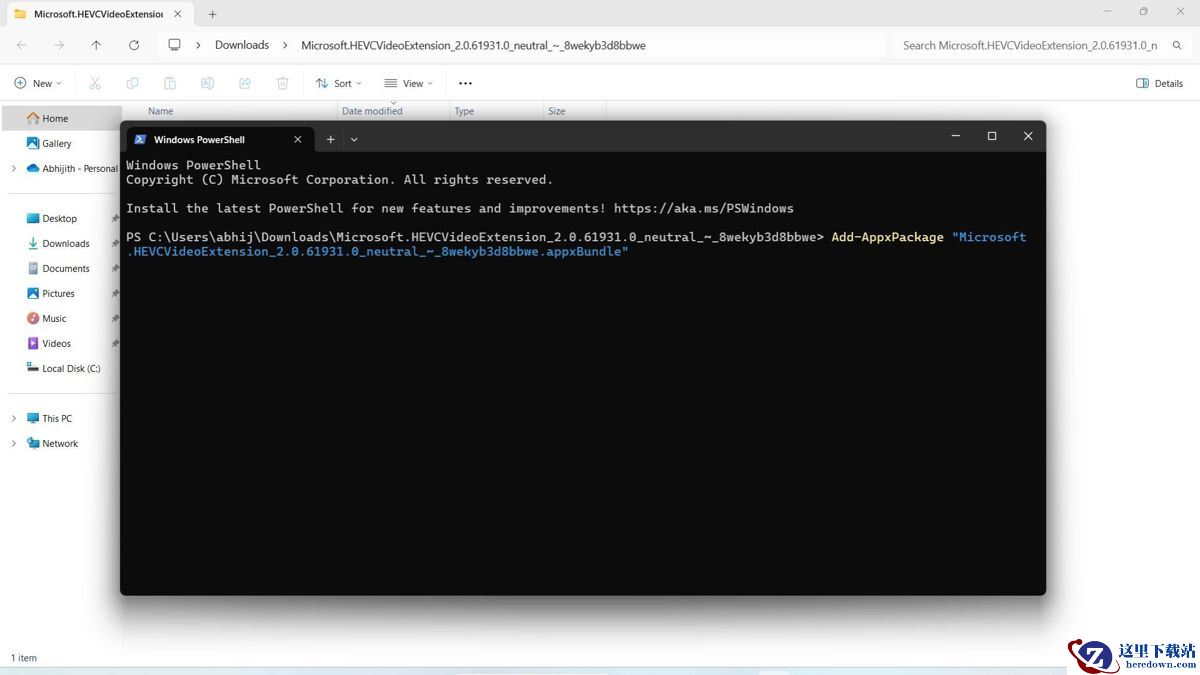Click the Delete trash icon in Explorer toolbar

283,83
